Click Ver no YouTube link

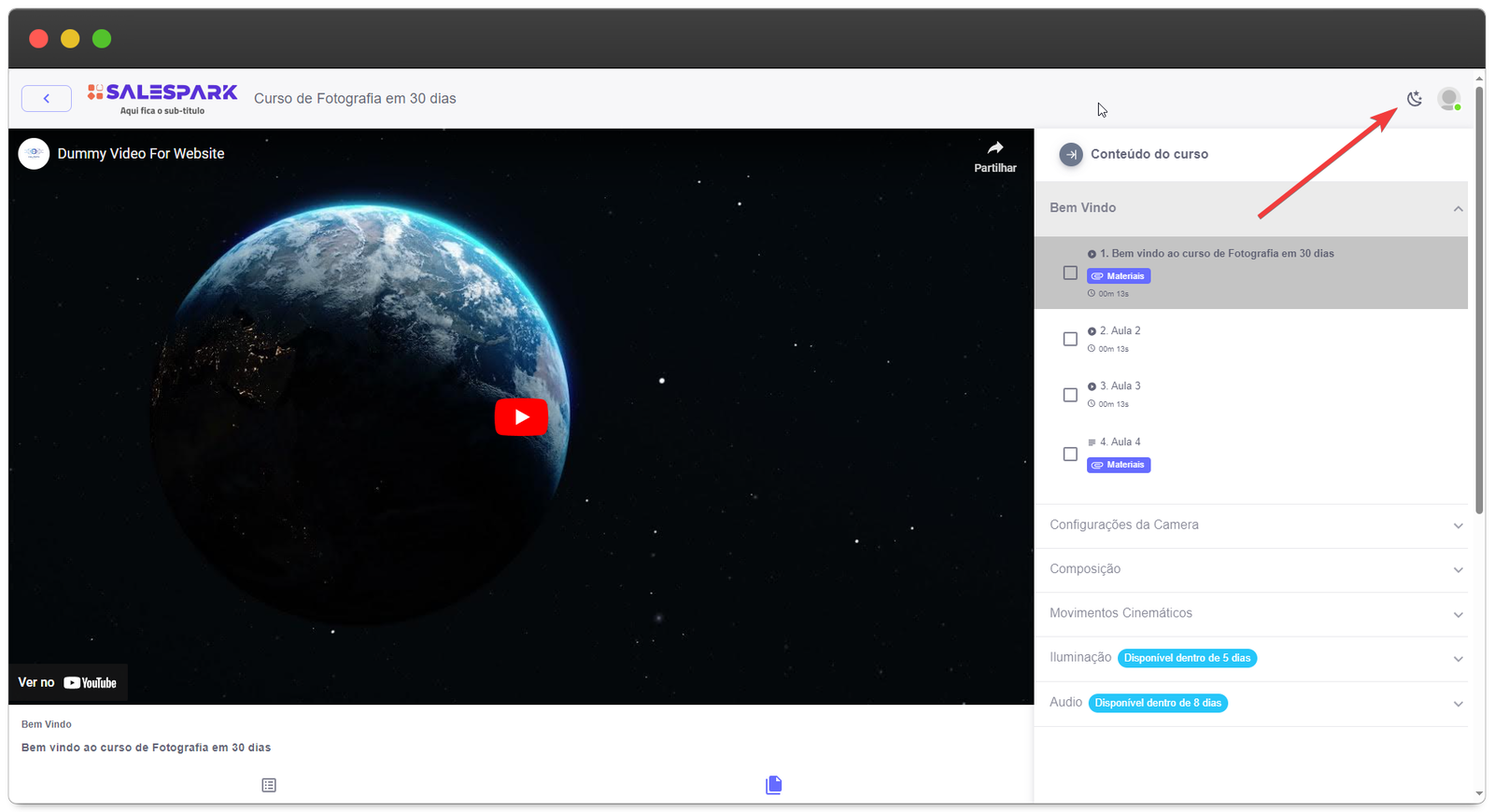67,683
